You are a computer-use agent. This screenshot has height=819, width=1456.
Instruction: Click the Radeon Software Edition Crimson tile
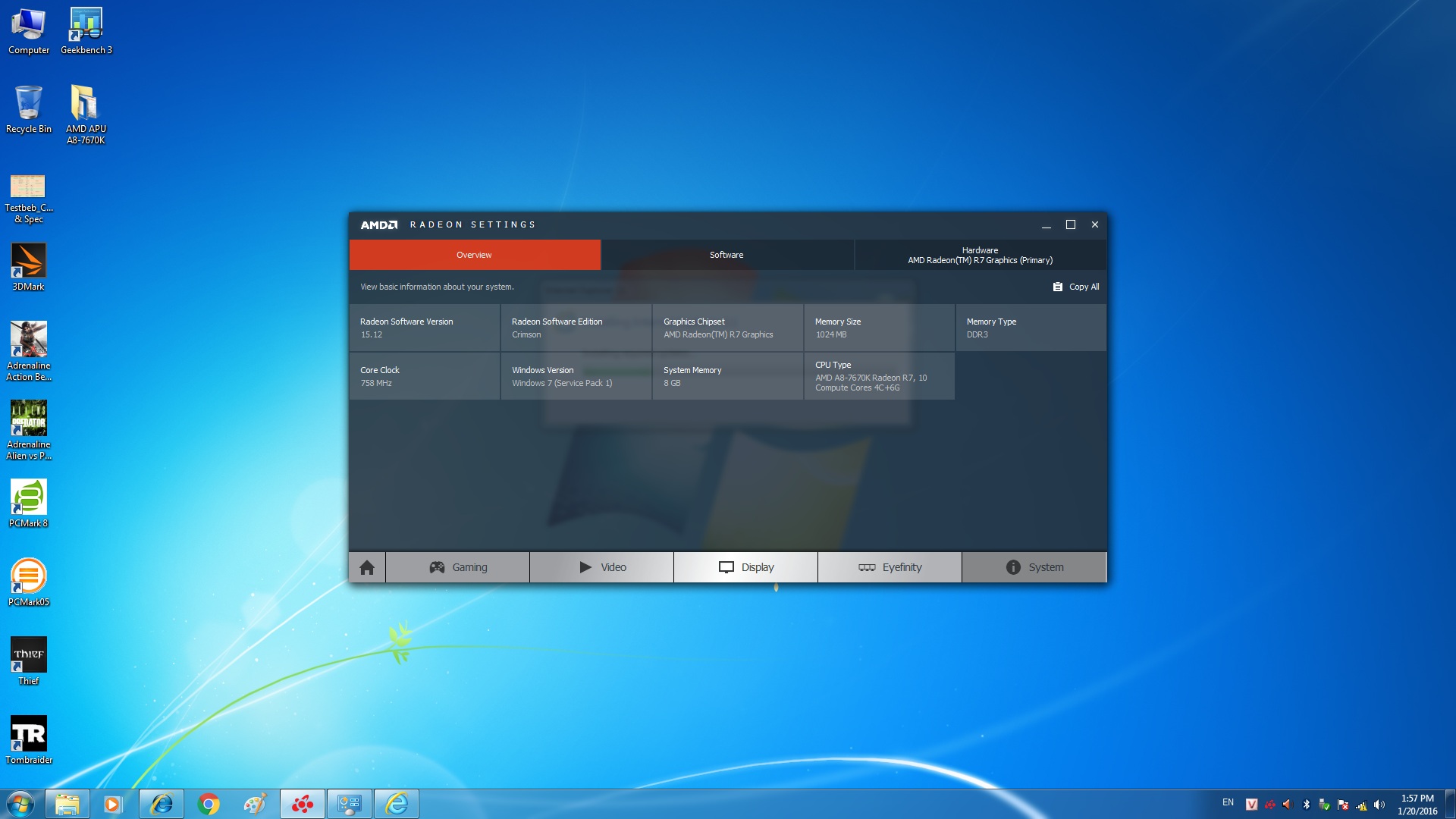[x=576, y=328]
